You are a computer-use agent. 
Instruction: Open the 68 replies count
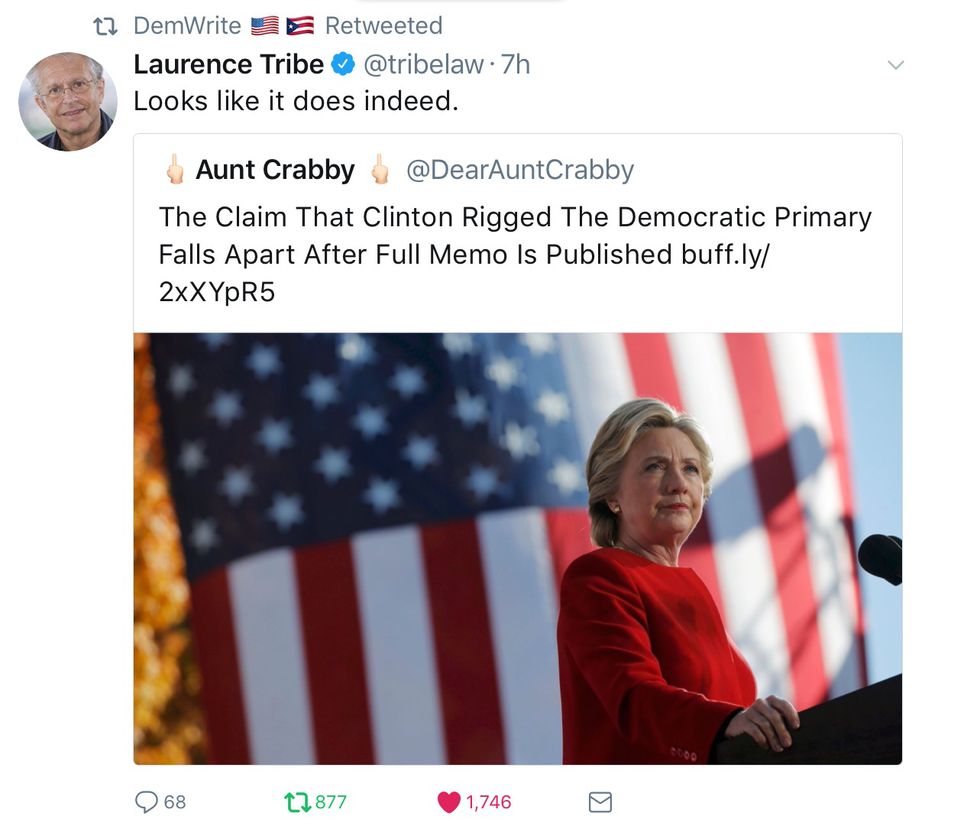coord(175,802)
